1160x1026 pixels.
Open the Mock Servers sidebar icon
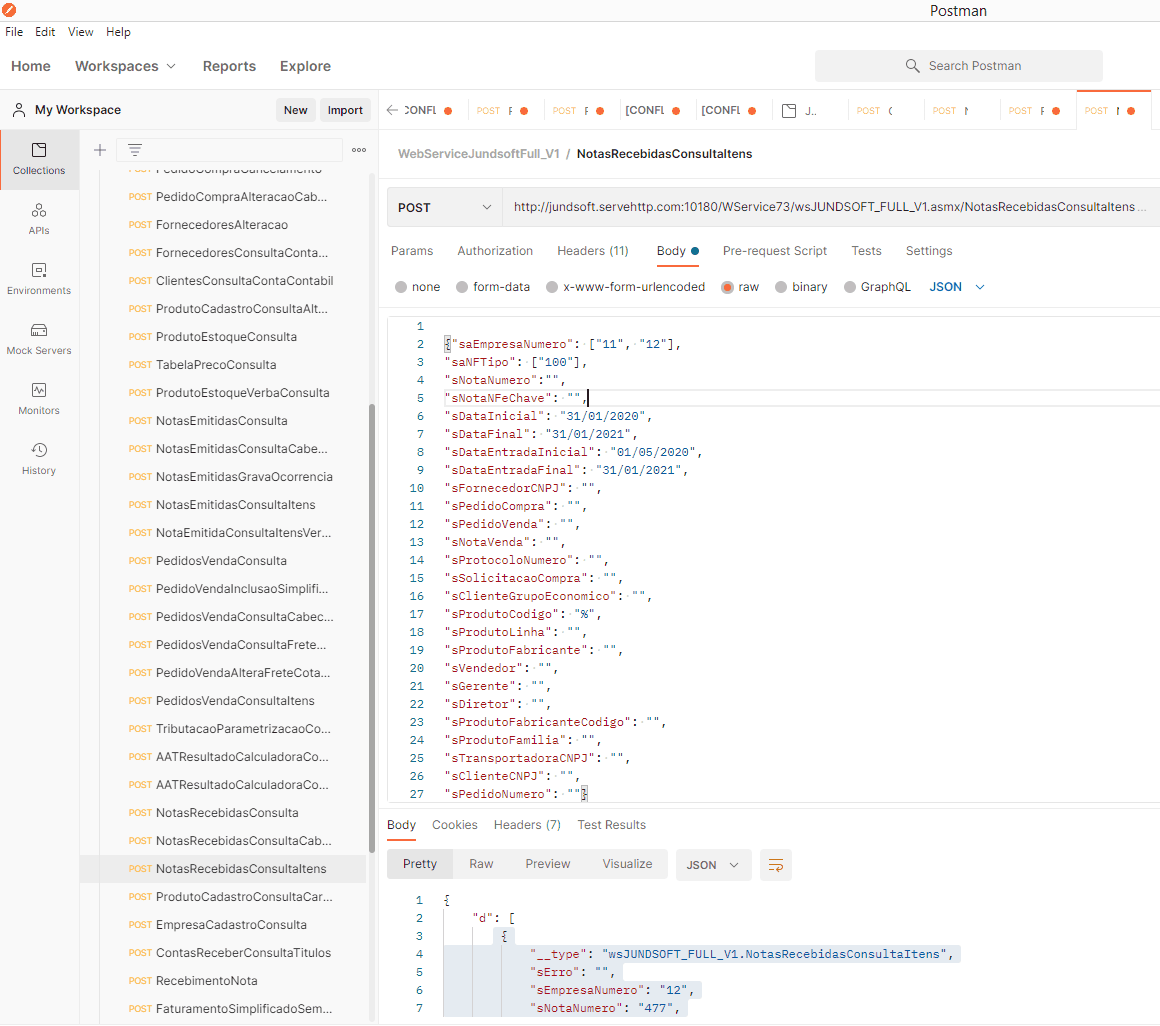39,339
